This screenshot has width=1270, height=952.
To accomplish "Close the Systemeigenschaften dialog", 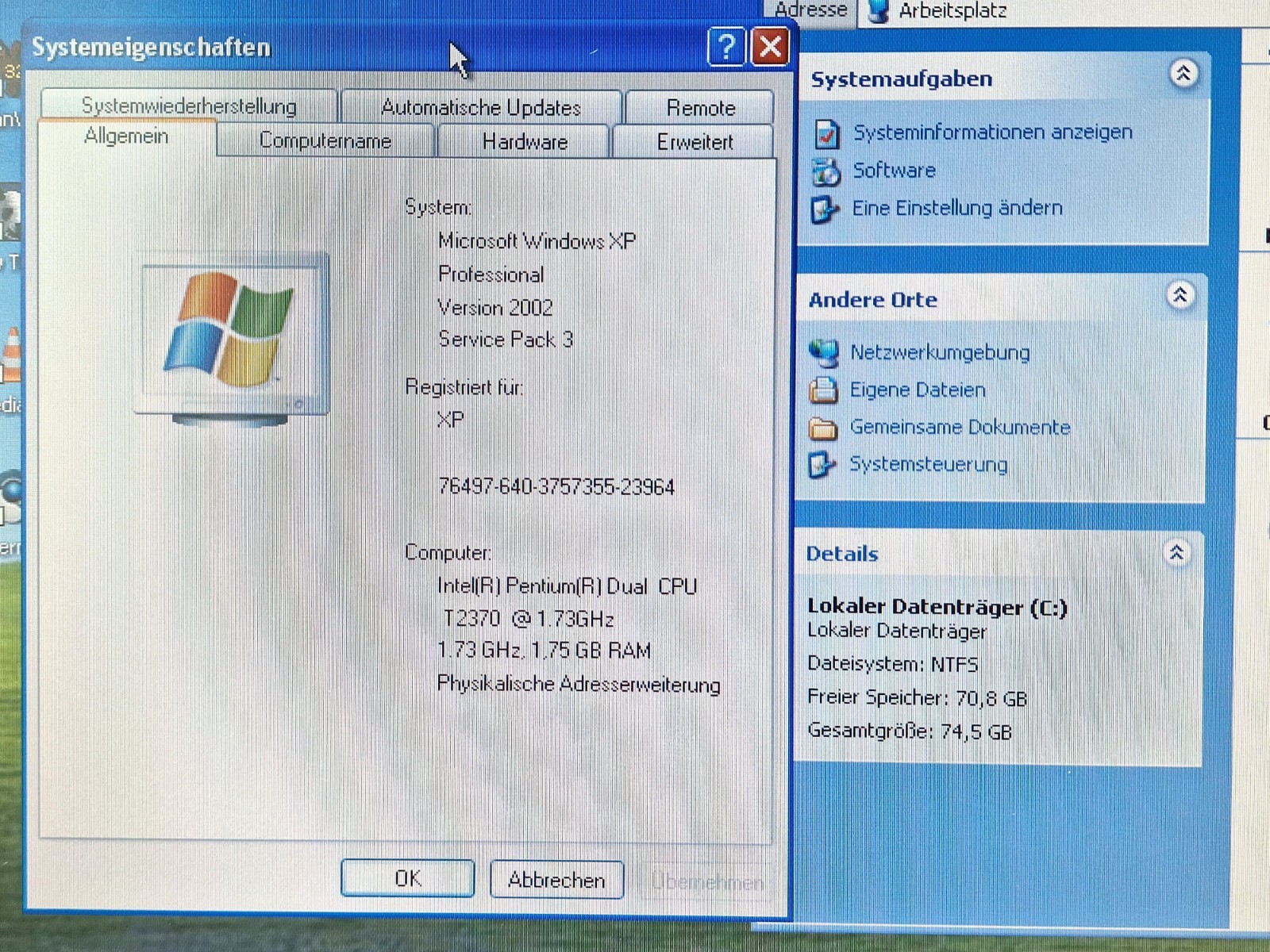I will pyautogui.click(x=769, y=47).
